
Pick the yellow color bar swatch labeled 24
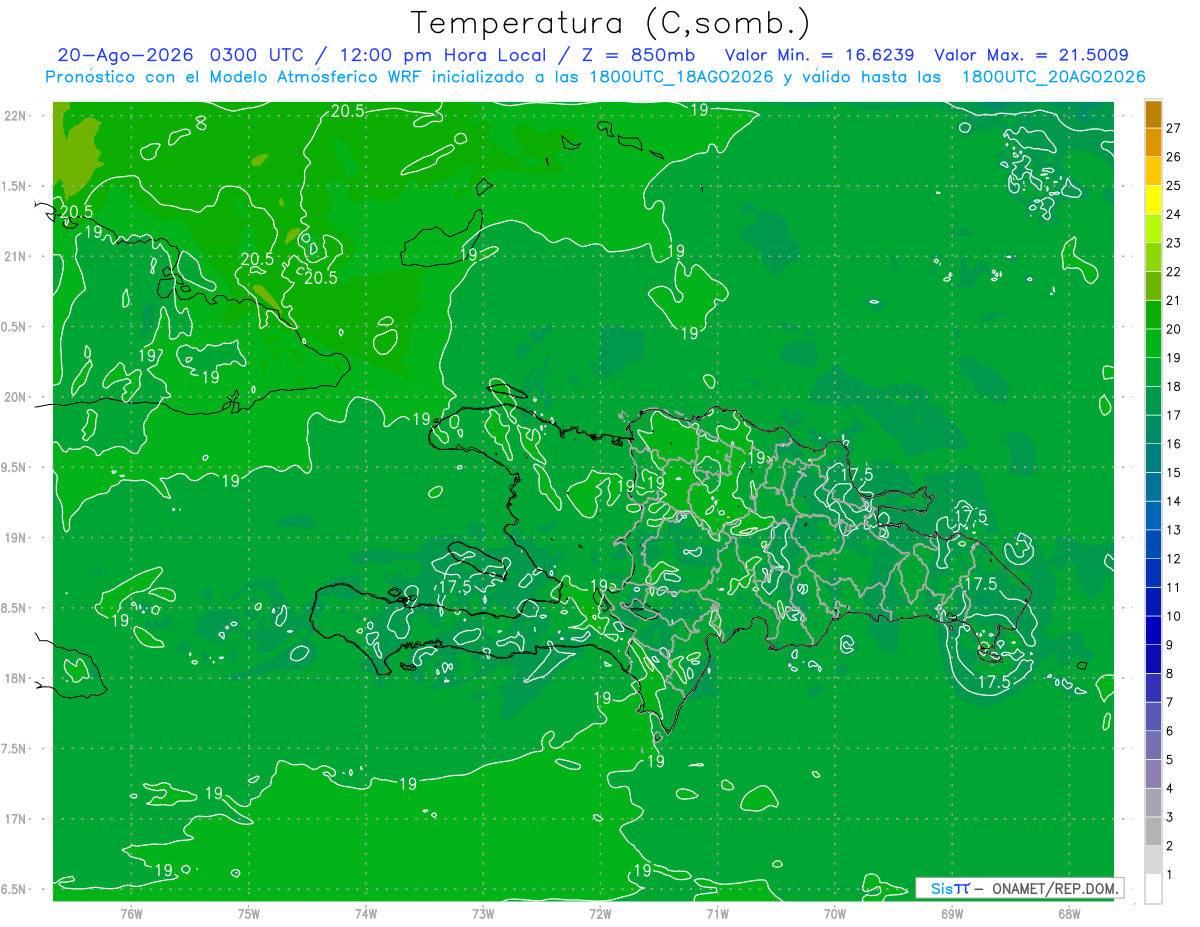pyautogui.click(x=1153, y=201)
